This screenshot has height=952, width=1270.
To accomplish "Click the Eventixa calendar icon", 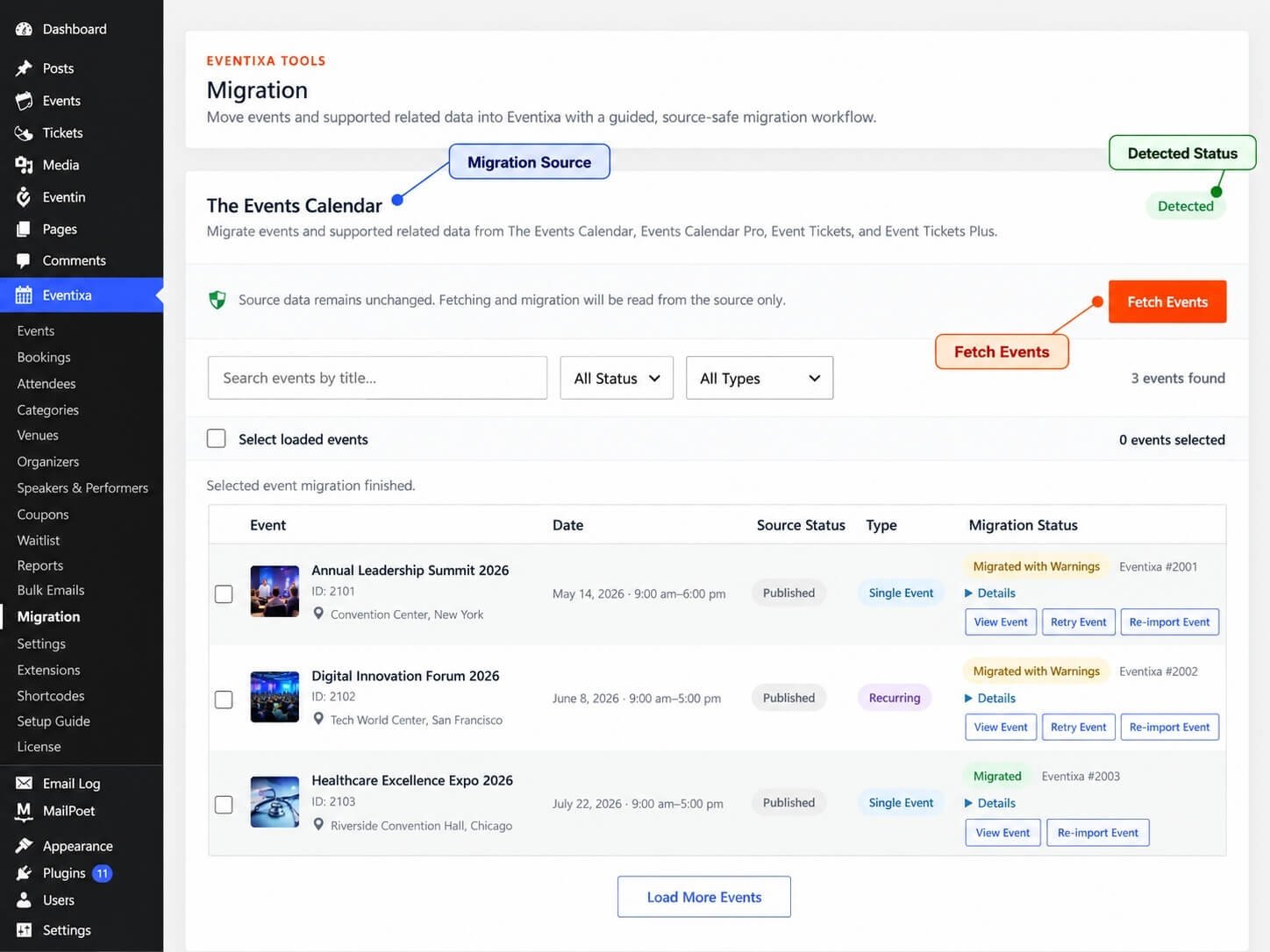I will 24,295.
